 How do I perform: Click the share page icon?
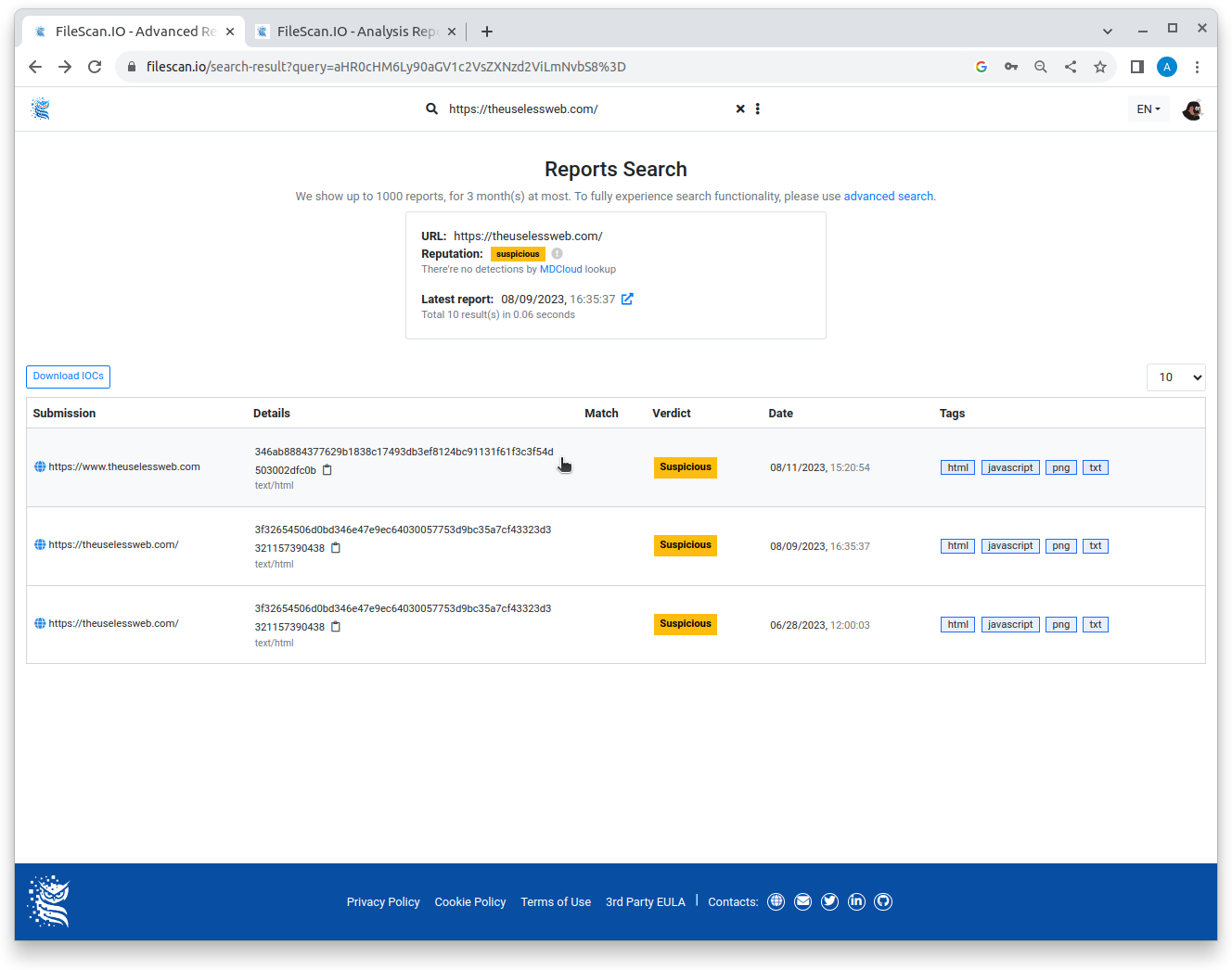1071,67
